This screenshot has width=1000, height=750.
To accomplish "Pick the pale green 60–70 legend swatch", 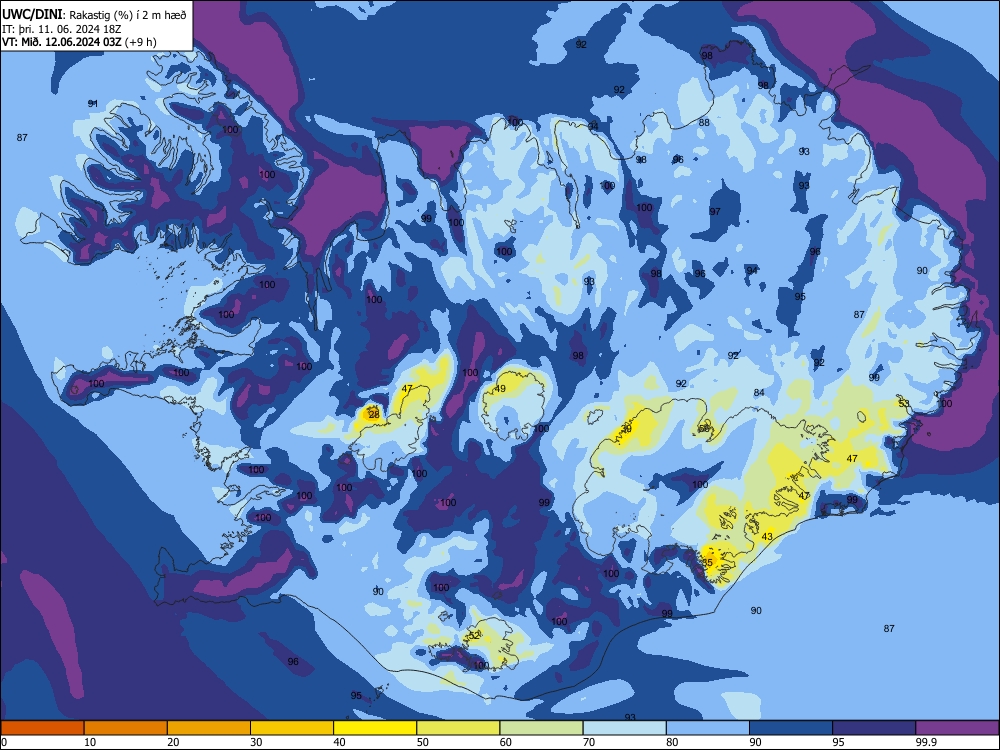I will (x=541, y=728).
